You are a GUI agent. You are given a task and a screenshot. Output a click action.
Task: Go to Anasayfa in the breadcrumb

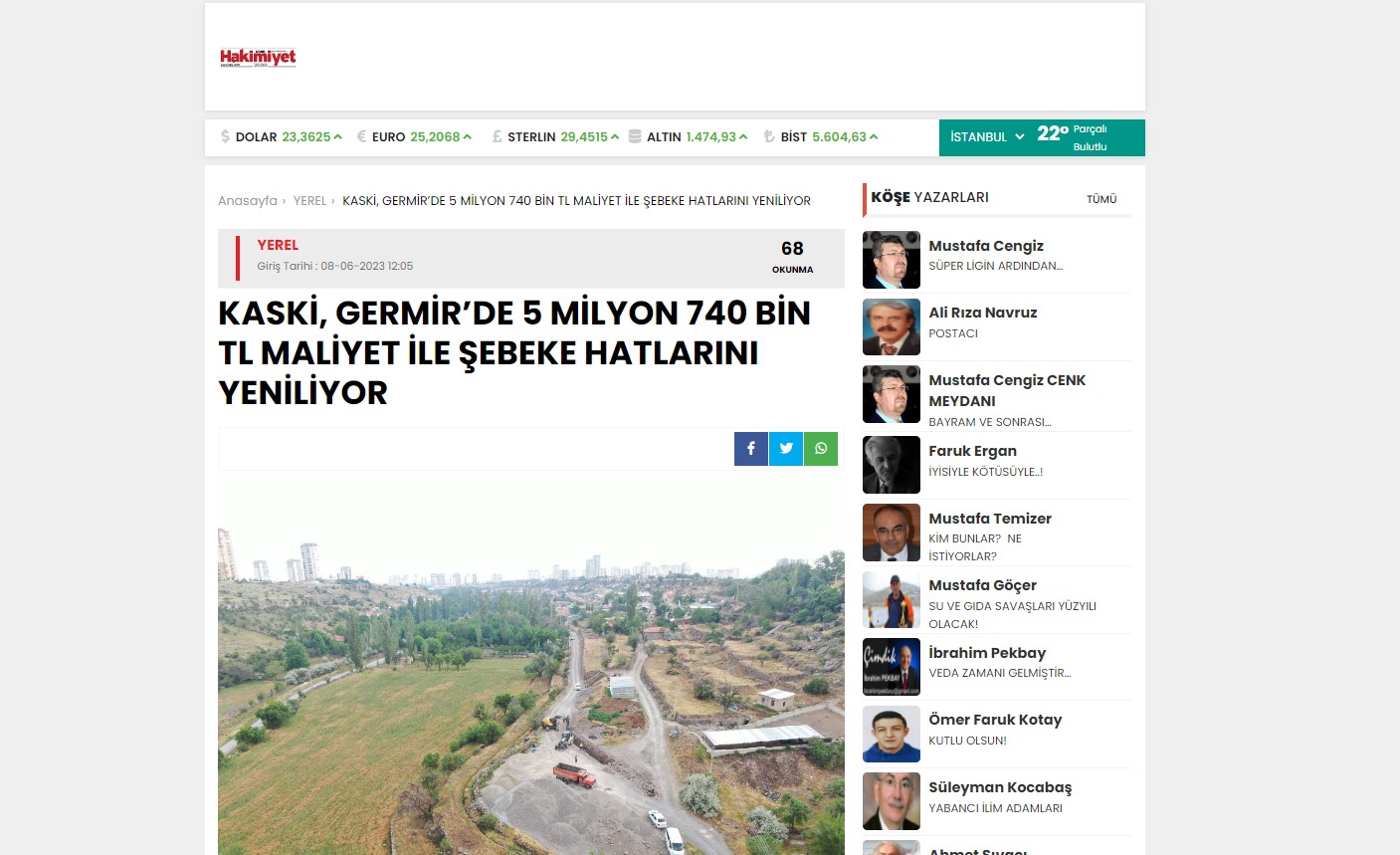pos(248,201)
